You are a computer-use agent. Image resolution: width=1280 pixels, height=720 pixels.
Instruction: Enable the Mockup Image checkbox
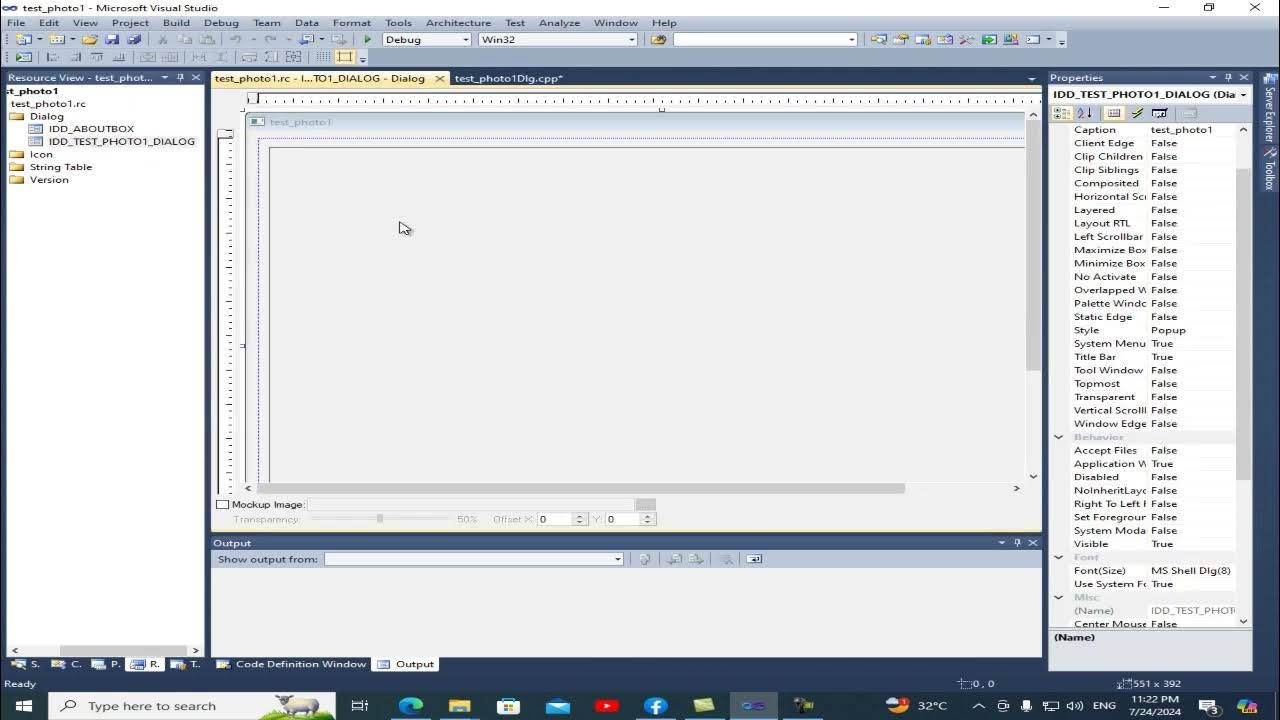[x=223, y=505]
